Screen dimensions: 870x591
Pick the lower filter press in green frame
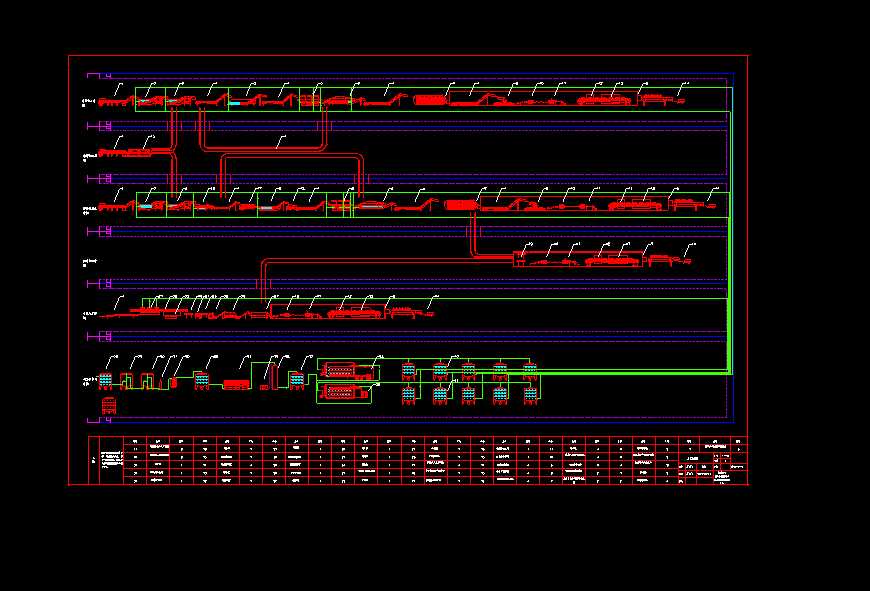click(x=345, y=392)
